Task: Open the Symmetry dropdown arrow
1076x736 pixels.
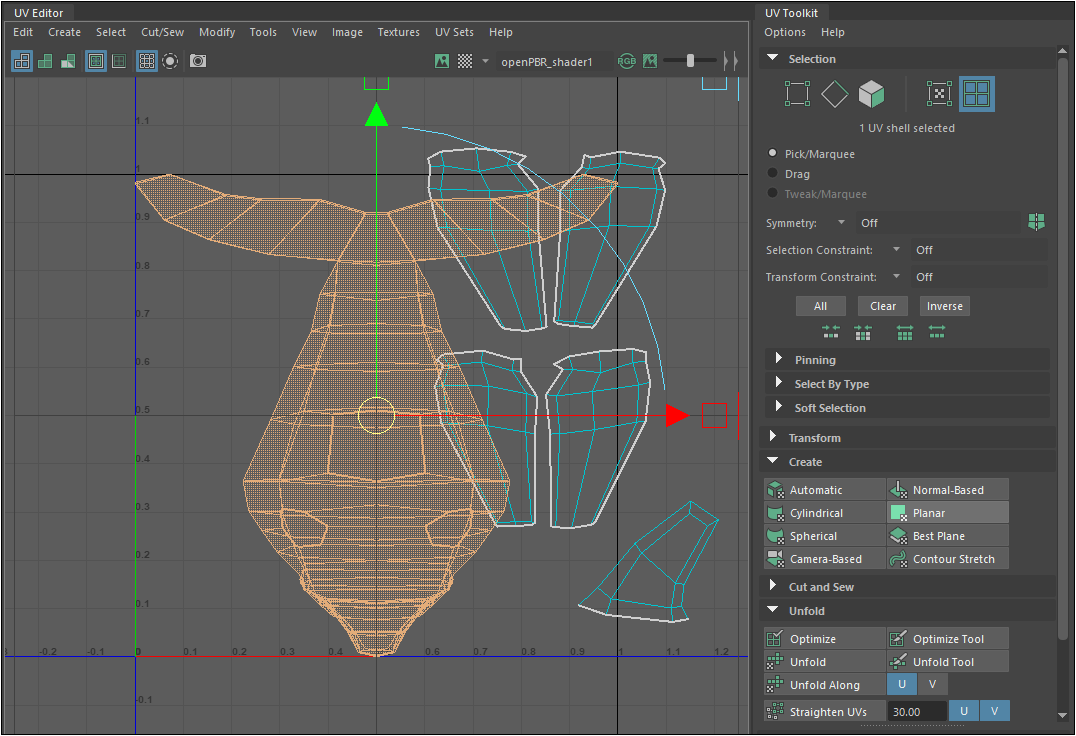Action: (841, 223)
